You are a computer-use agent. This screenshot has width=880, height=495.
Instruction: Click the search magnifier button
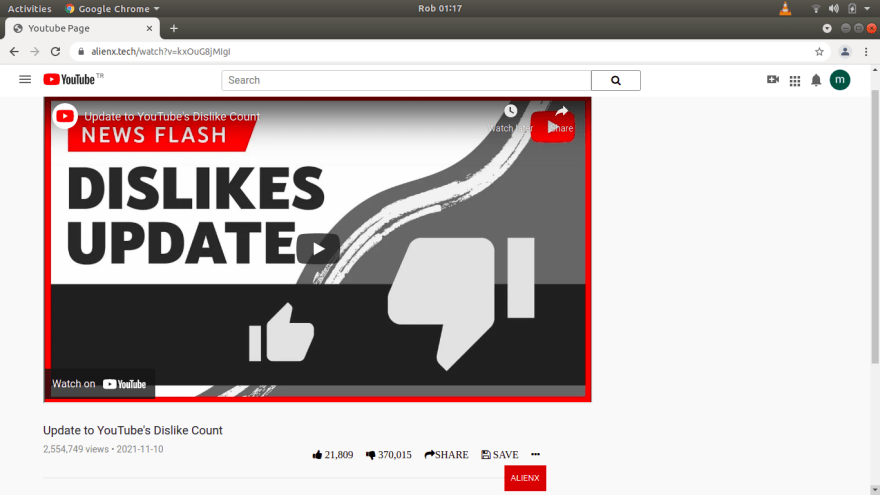(x=615, y=80)
